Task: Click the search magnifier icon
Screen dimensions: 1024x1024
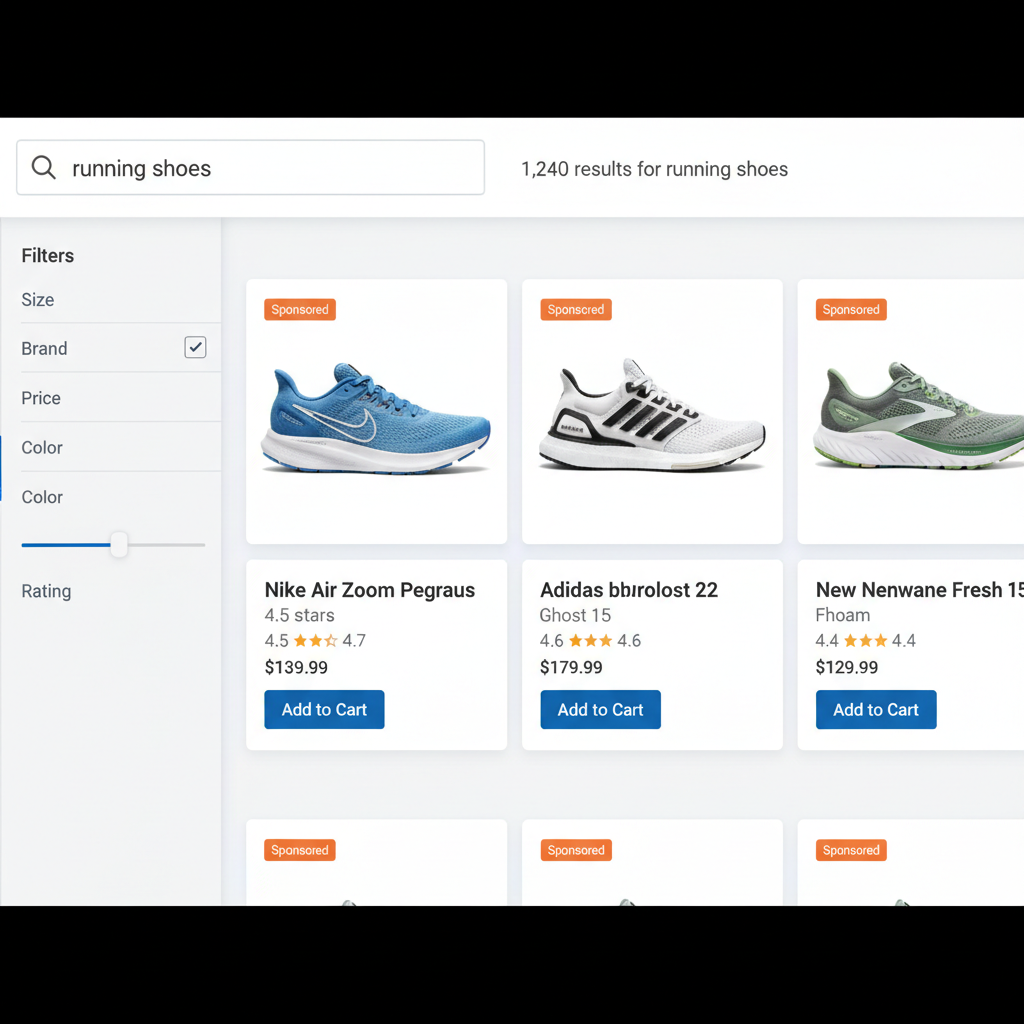Action: pos(44,167)
